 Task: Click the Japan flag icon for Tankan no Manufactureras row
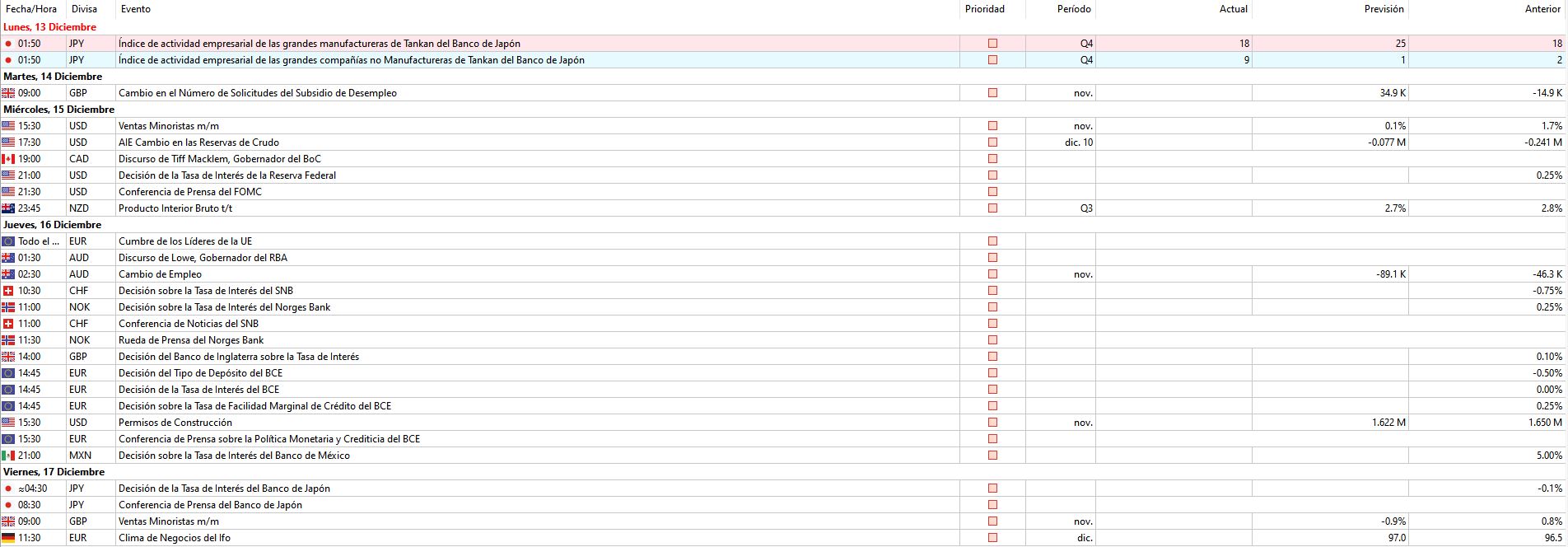point(8,60)
